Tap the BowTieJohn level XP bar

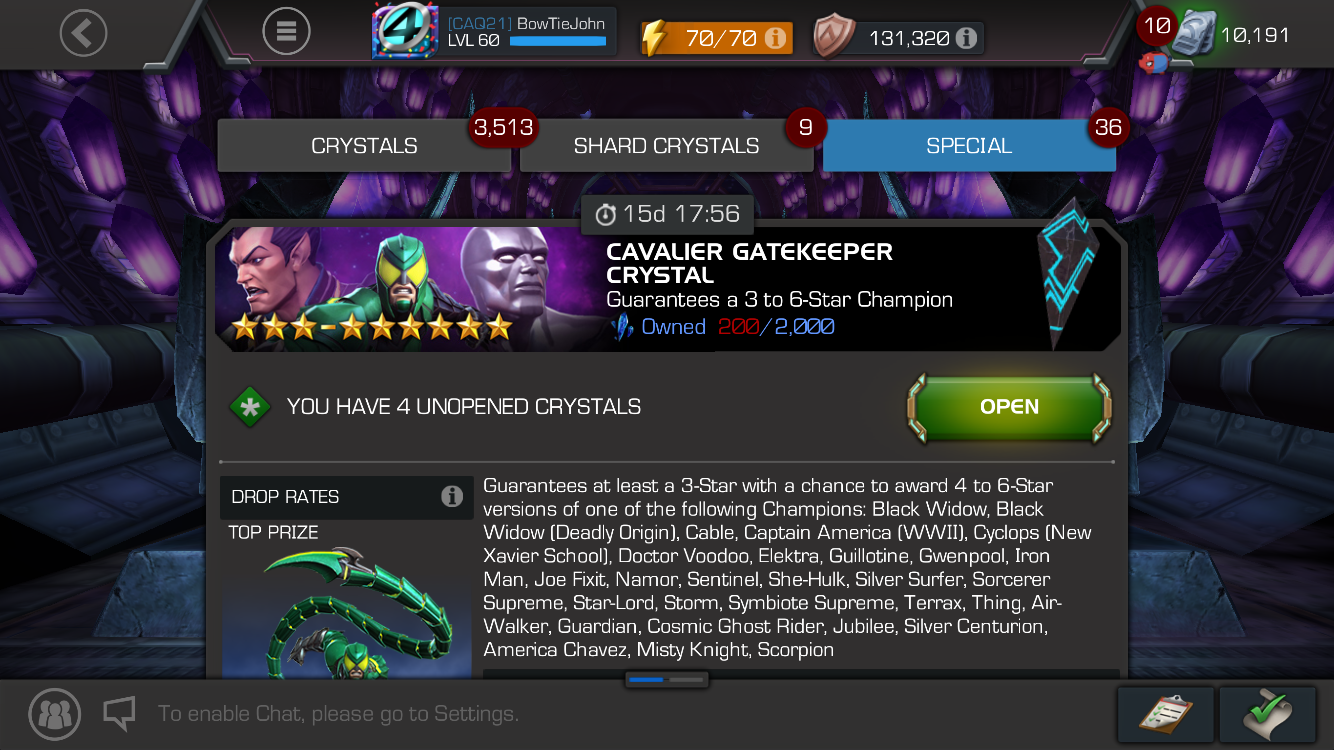tap(558, 42)
